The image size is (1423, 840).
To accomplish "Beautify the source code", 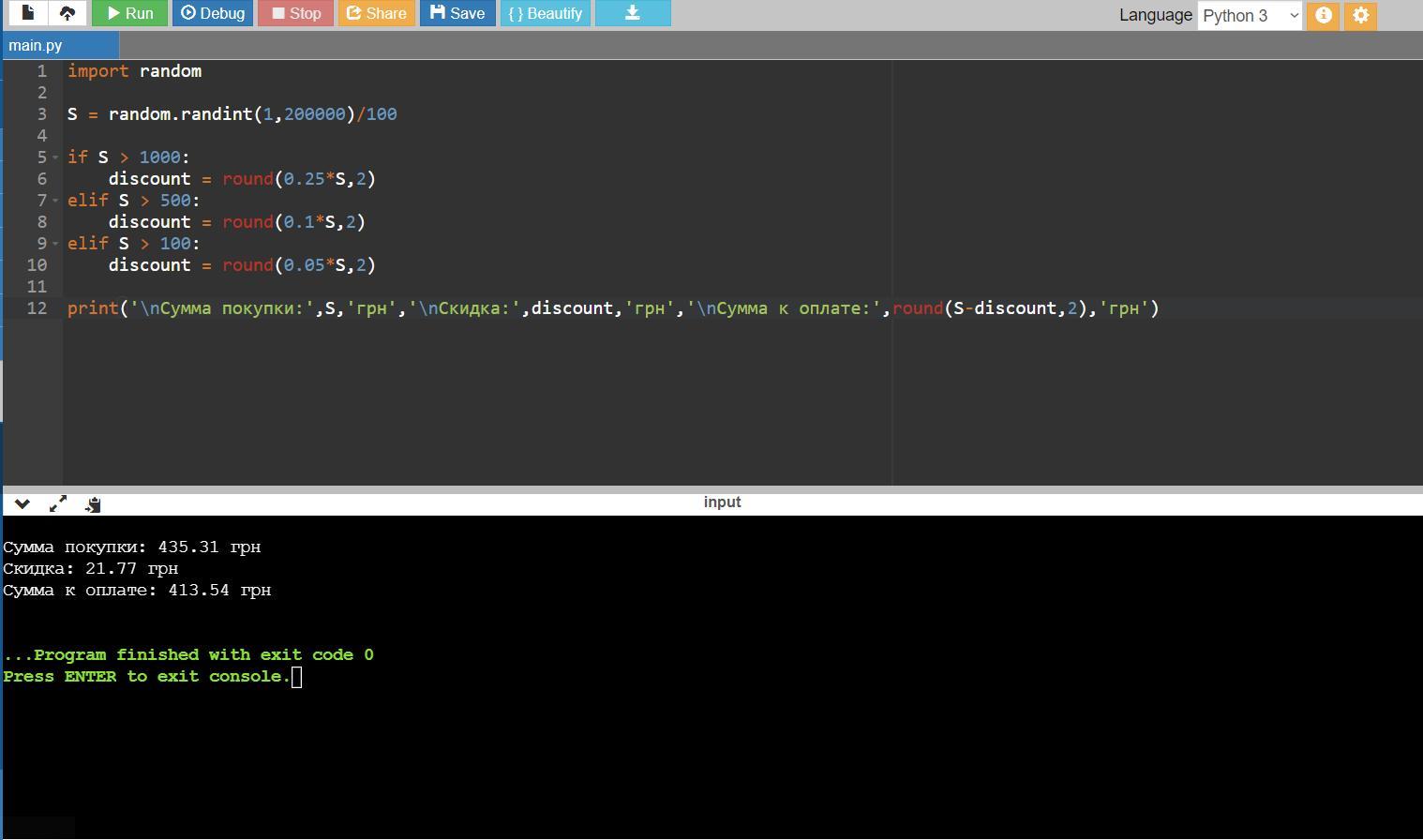I will click(x=546, y=13).
